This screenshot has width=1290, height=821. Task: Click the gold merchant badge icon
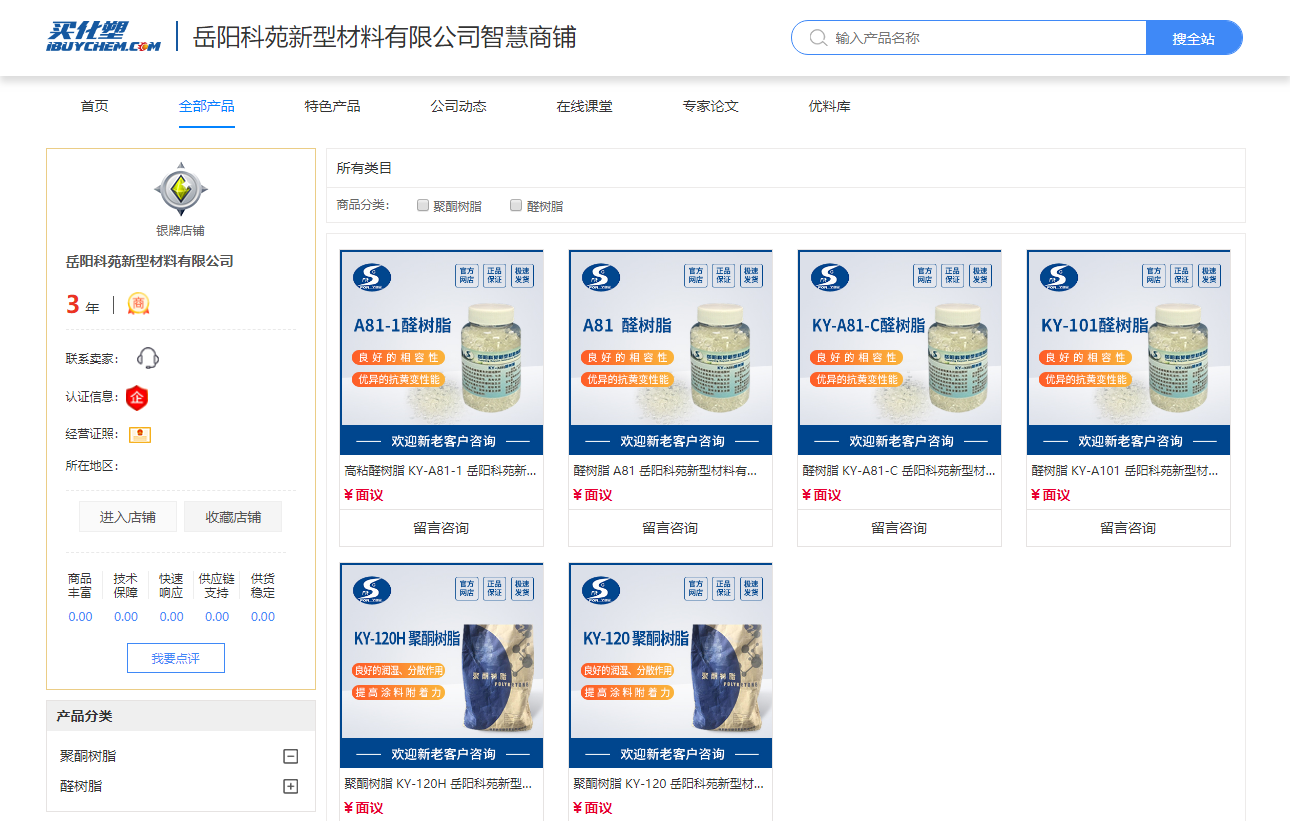coord(138,304)
